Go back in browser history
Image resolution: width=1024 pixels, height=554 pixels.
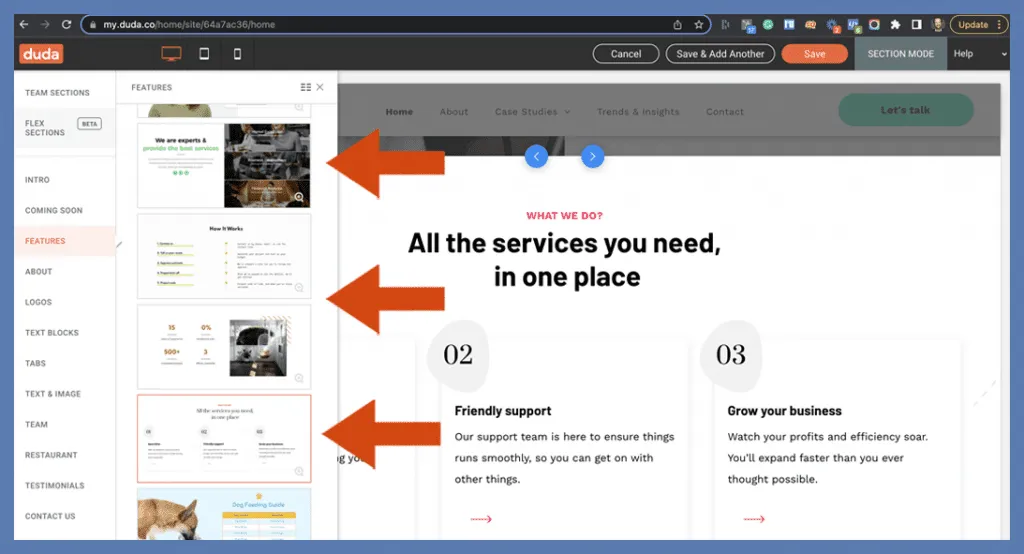(24, 24)
